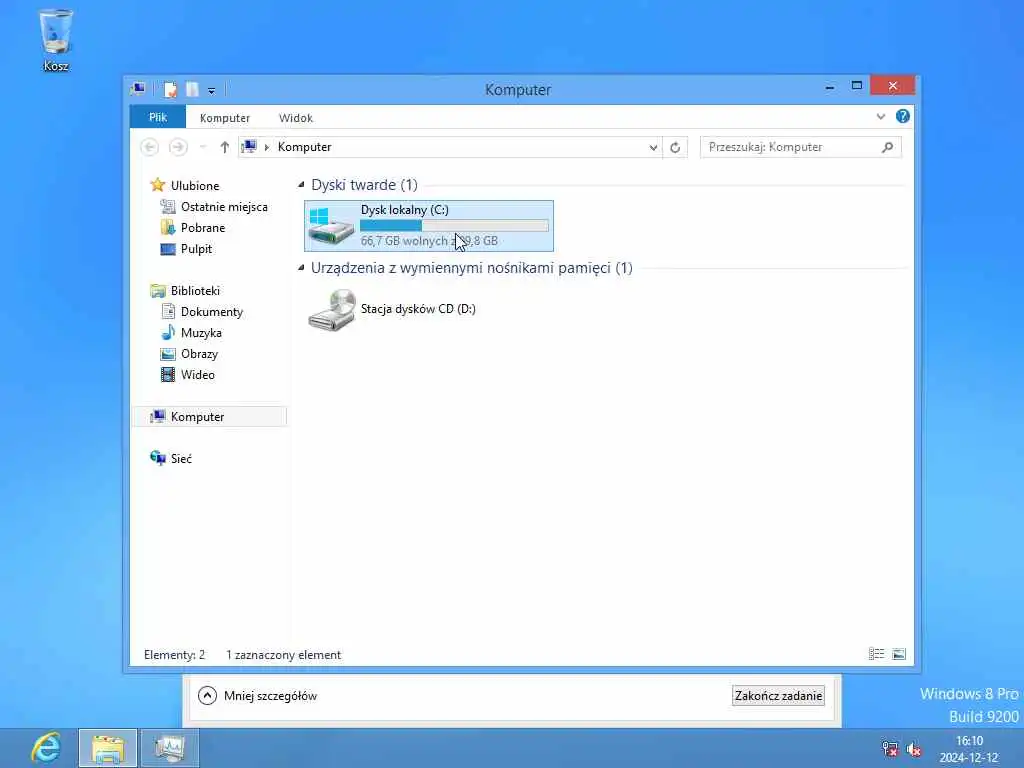Screen dimensions: 1024x768
Task: Refresh the Komputer view
Action: (675, 148)
